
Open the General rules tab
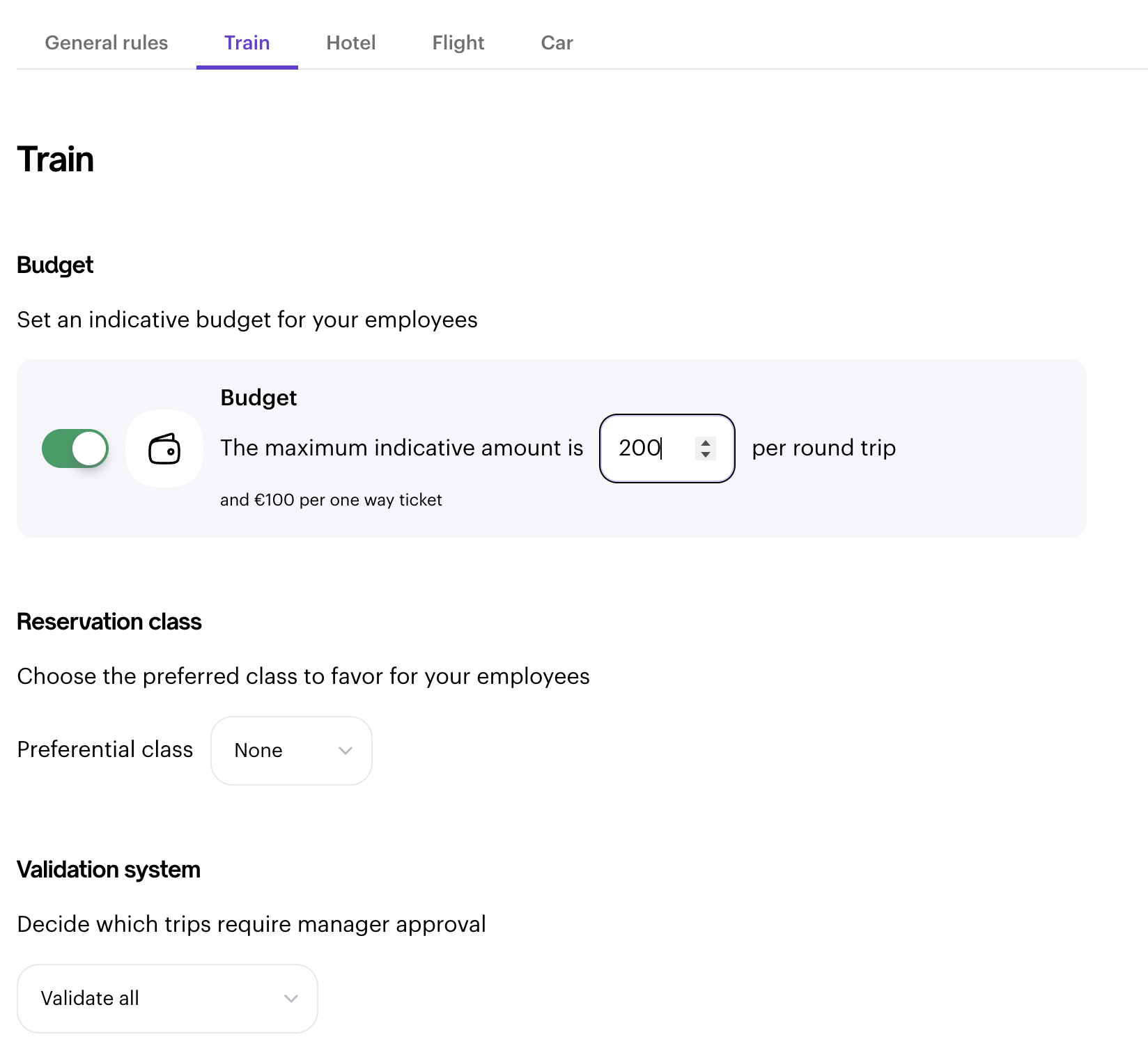click(107, 42)
